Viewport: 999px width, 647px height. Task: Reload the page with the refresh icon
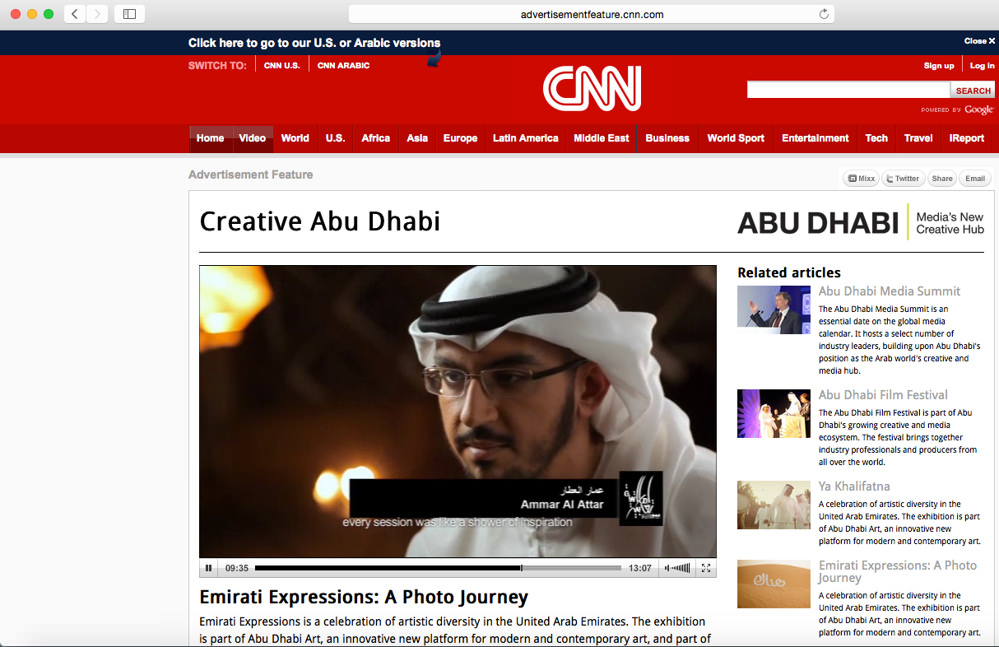[824, 14]
